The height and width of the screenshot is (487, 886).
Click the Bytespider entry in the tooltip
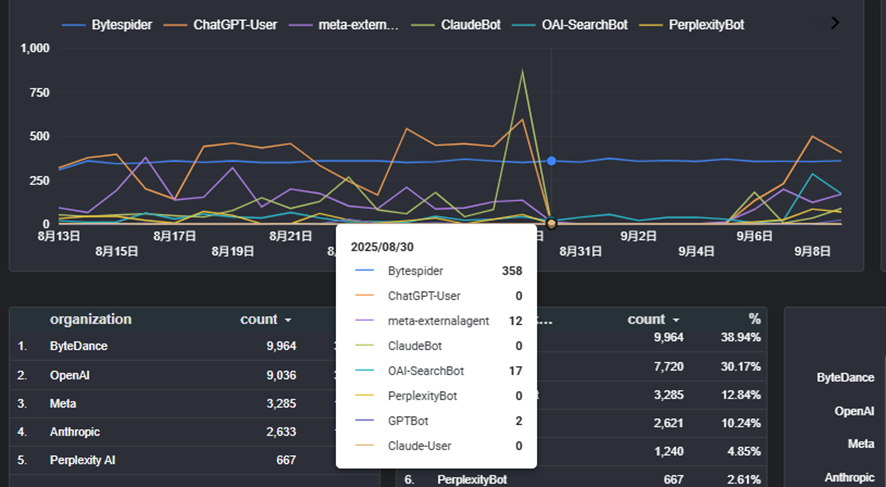tap(415, 271)
